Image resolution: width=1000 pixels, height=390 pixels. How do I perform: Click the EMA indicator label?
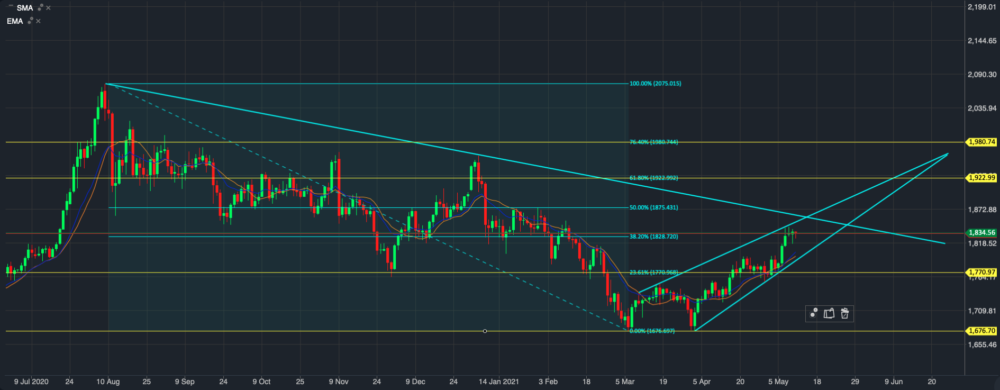(x=15, y=21)
